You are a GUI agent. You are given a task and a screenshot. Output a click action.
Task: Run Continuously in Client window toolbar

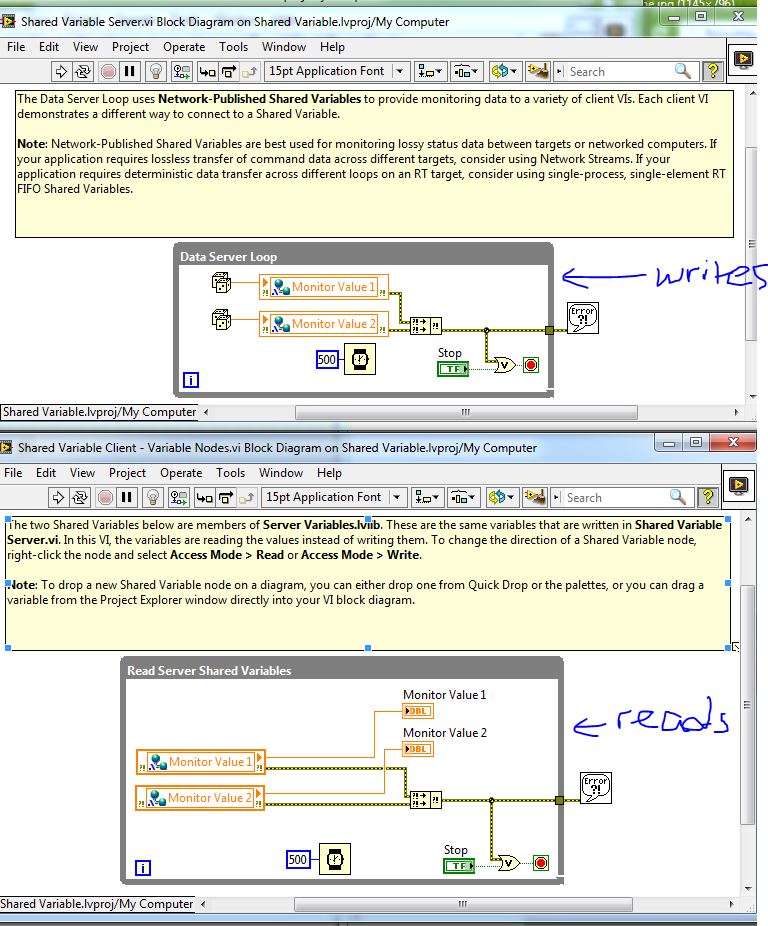tap(80, 498)
